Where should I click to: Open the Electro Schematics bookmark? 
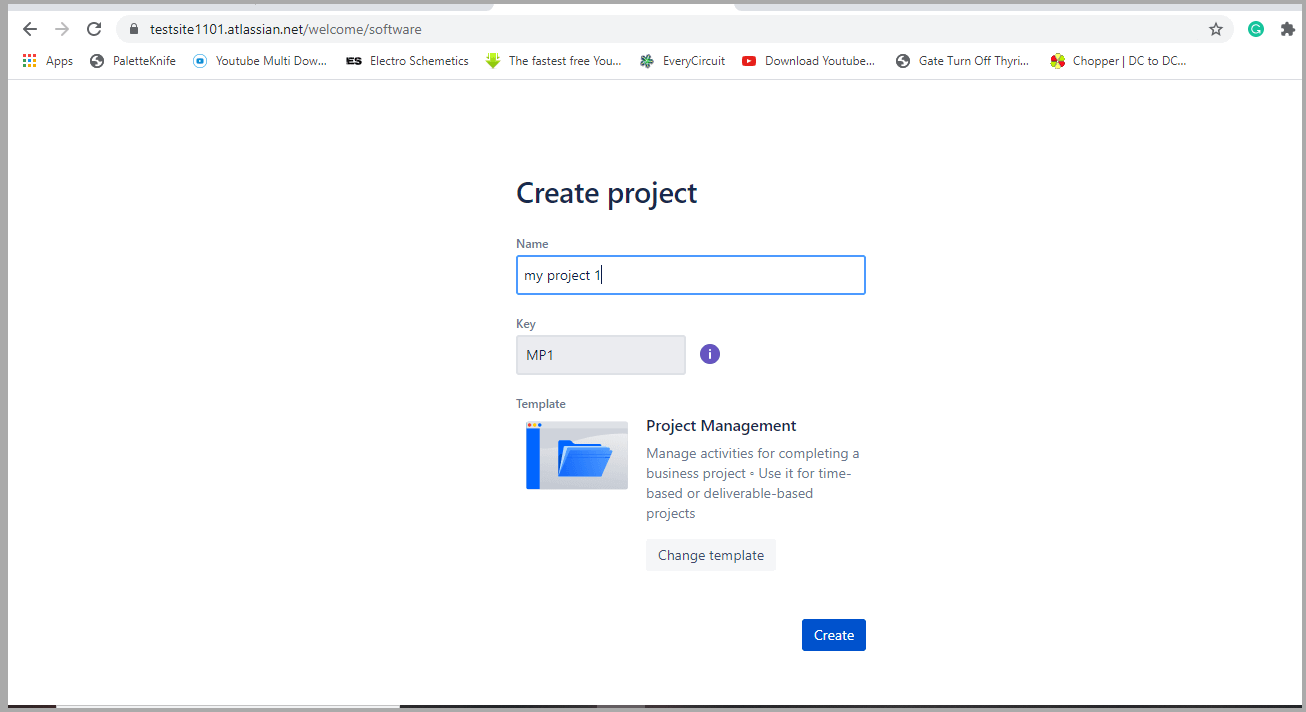click(x=407, y=61)
